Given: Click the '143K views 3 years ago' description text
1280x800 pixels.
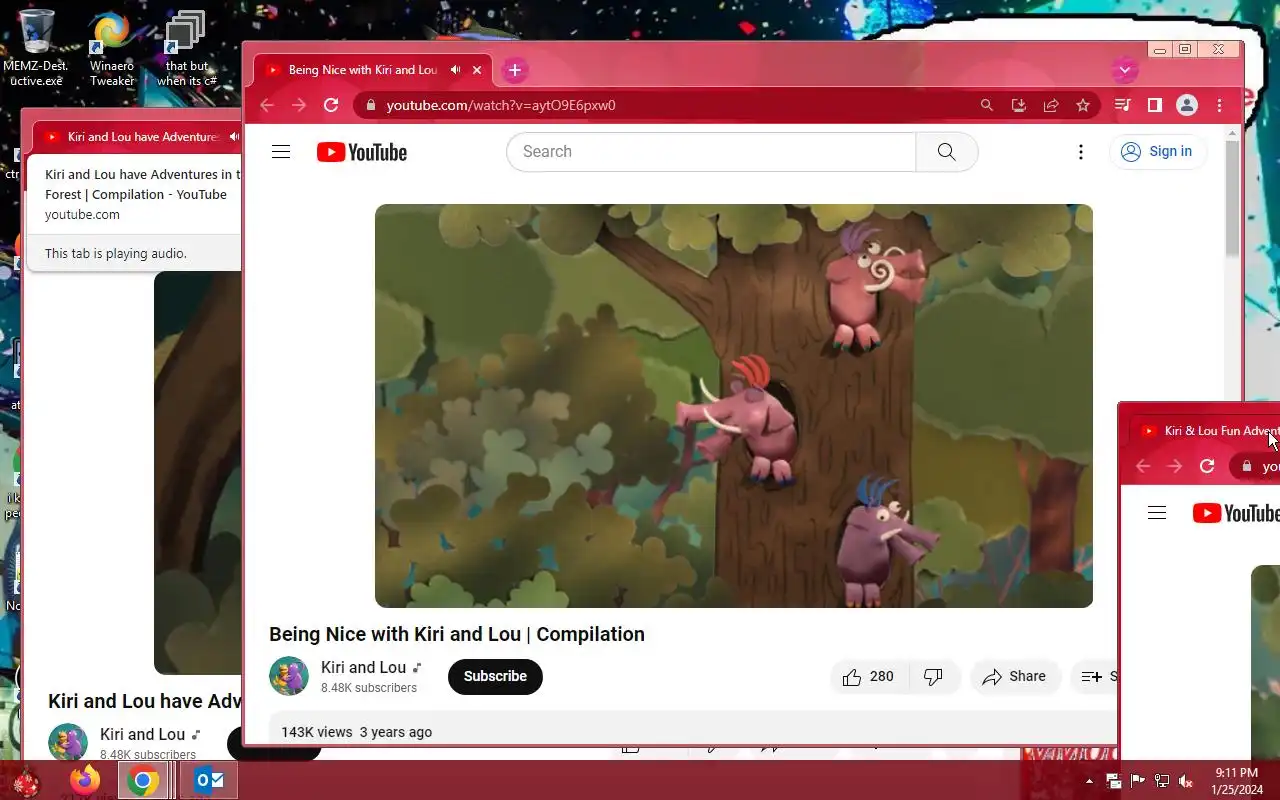Looking at the screenshot, I should coord(357,732).
